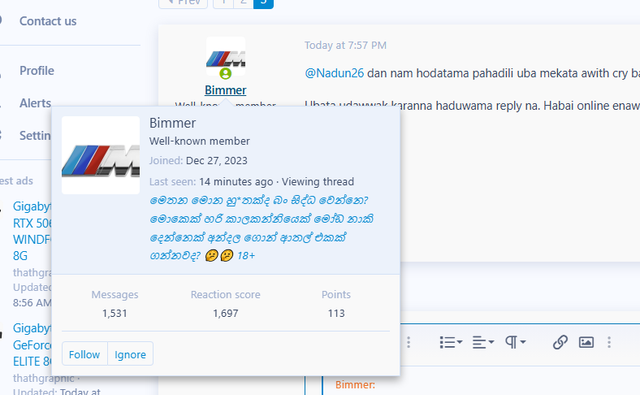
Task: Insert image using the picture icon
Action: tap(586, 342)
